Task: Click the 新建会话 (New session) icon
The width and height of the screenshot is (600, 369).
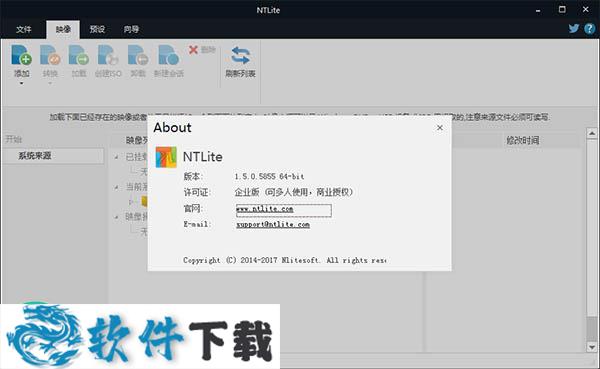Action: (x=168, y=55)
